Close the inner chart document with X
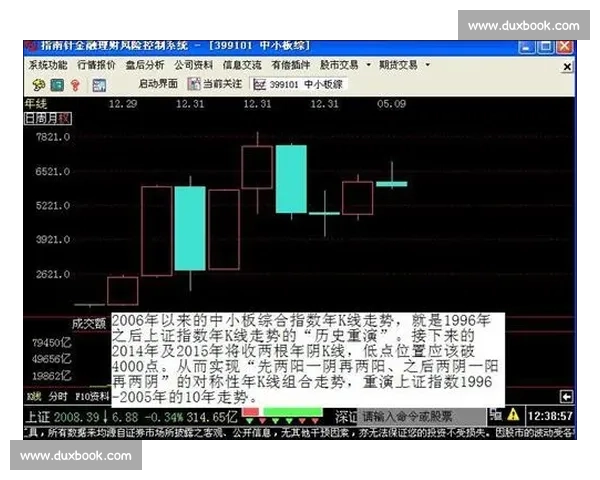The image size is (600, 480). tap(567, 67)
